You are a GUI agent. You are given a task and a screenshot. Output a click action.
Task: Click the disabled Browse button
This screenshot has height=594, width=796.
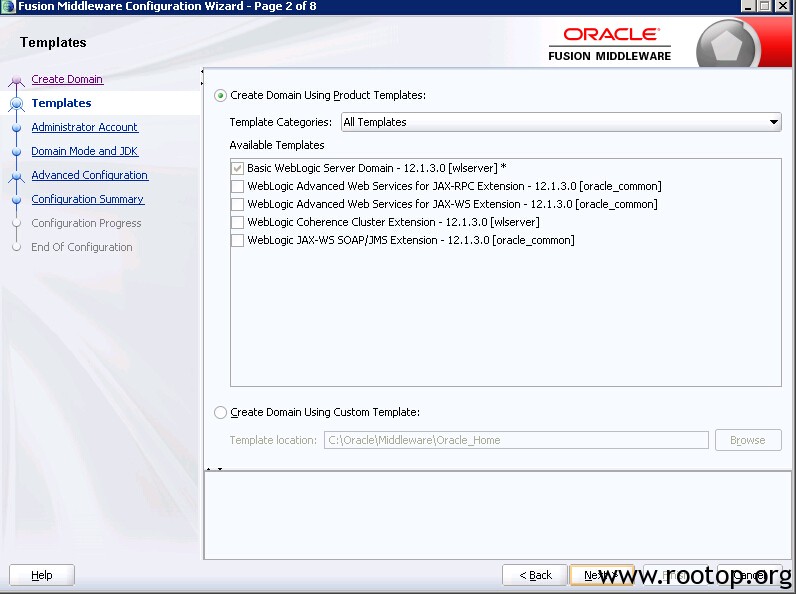(748, 440)
